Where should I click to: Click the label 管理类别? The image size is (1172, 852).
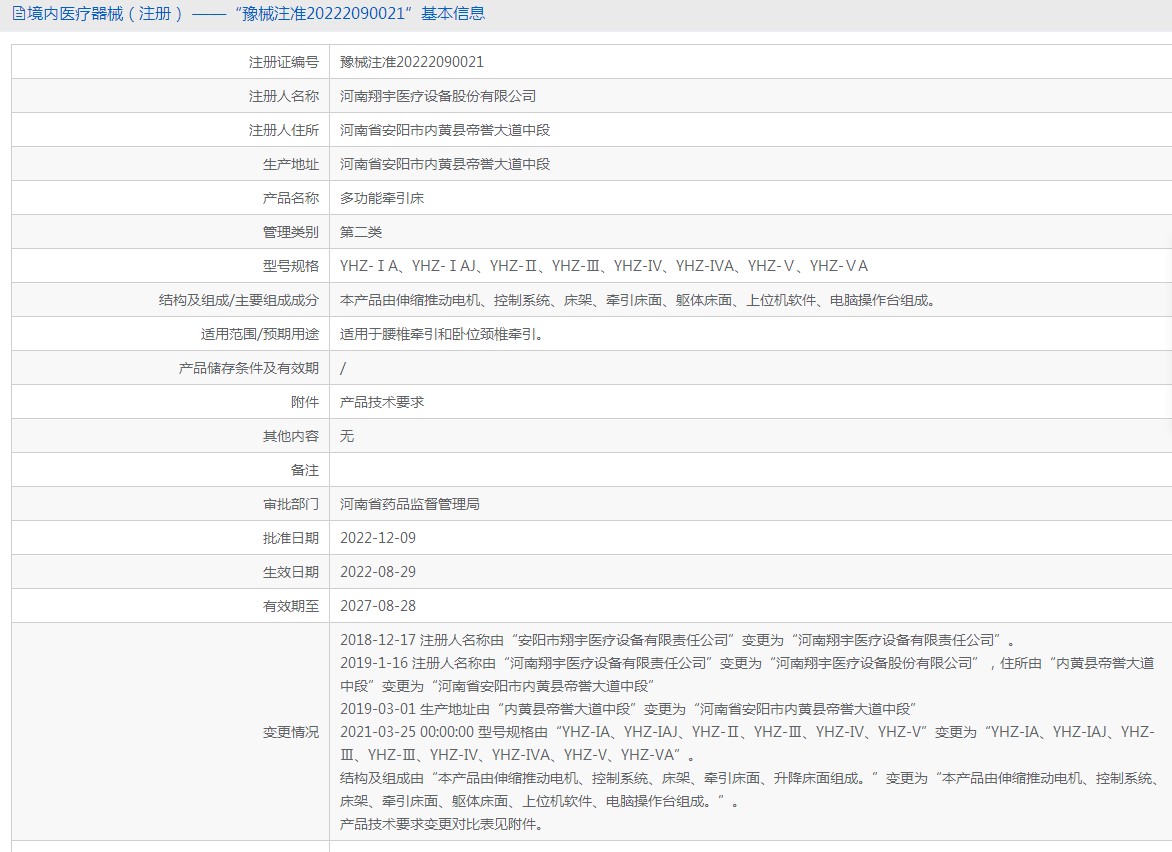(291, 232)
